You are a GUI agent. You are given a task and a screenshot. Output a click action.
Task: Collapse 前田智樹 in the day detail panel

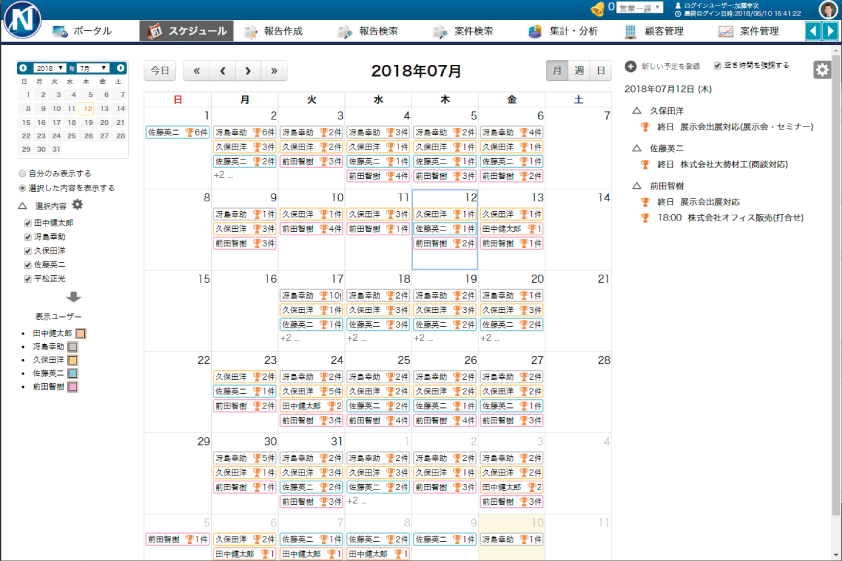pyautogui.click(x=637, y=186)
